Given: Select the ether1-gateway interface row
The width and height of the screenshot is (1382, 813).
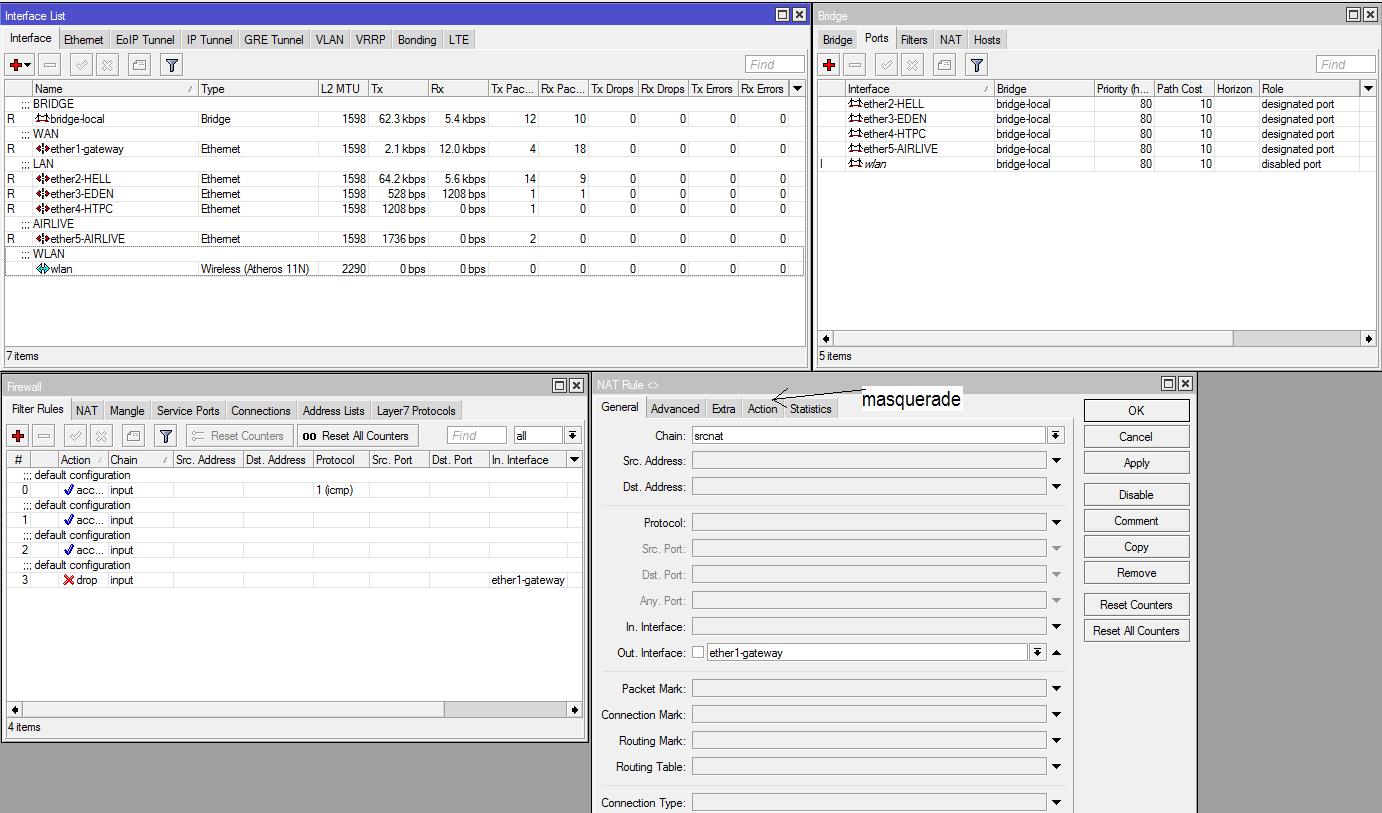Looking at the screenshot, I should coord(404,149).
